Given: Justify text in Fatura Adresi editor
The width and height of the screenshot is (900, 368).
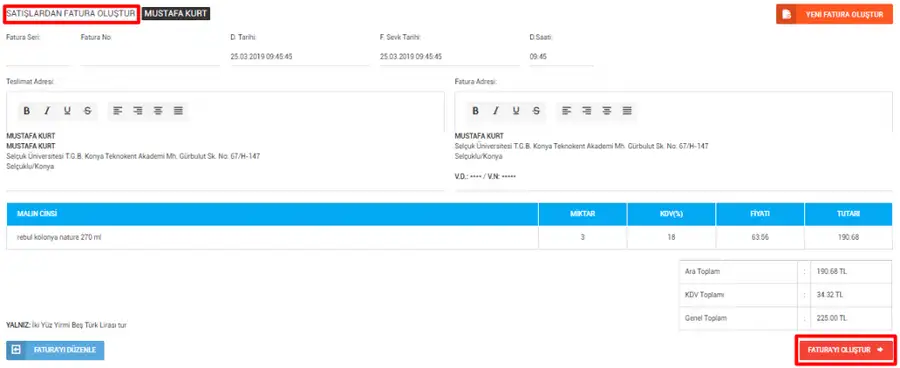Looking at the screenshot, I should [627, 111].
